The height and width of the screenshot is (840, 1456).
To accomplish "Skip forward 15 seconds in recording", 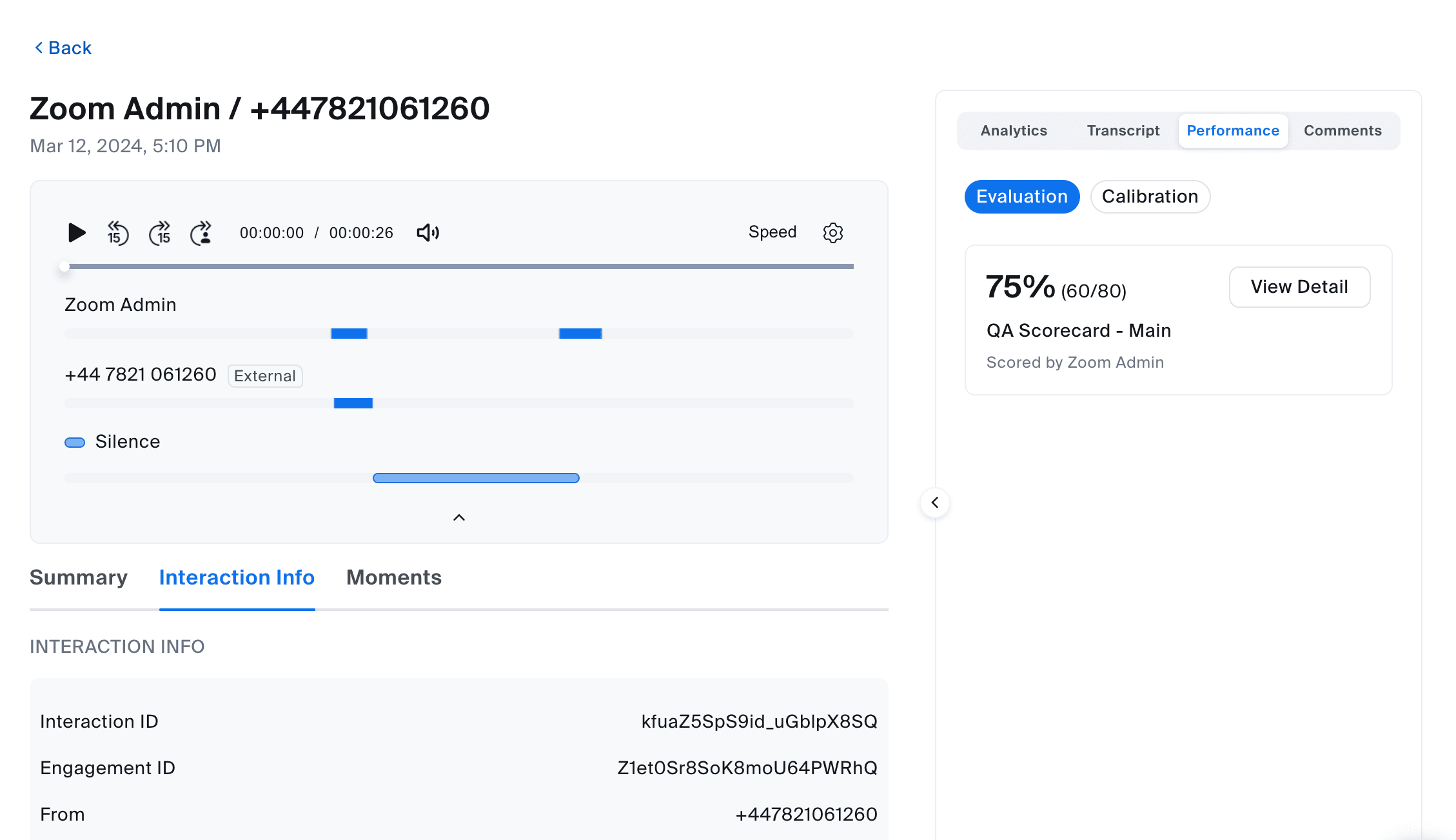I will pyautogui.click(x=160, y=233).
